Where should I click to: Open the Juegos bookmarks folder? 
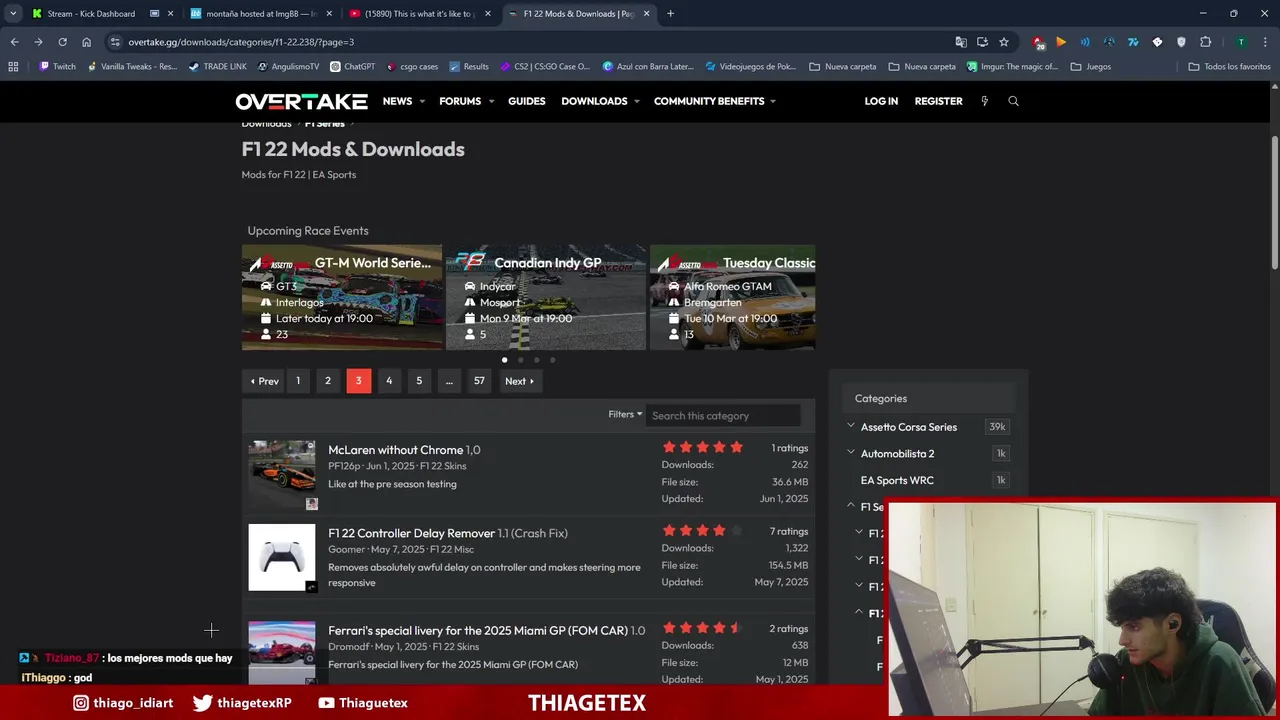pyautogui.click(x=1091, y=67)
